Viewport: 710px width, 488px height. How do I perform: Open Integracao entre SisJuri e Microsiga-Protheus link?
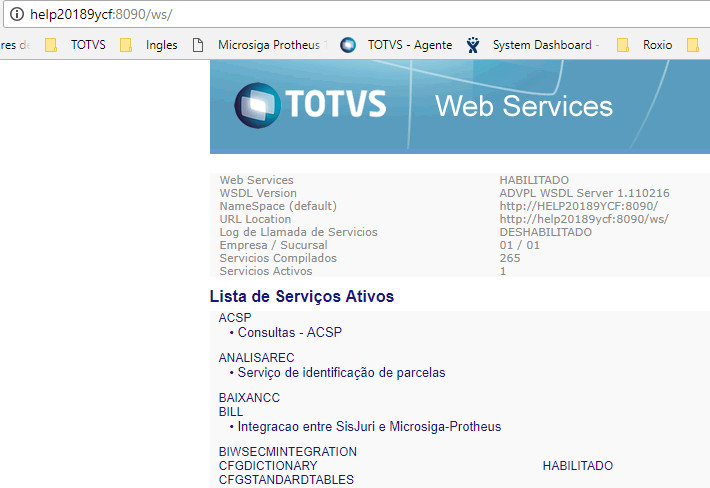pyautogui.click(x=369, y=426)
